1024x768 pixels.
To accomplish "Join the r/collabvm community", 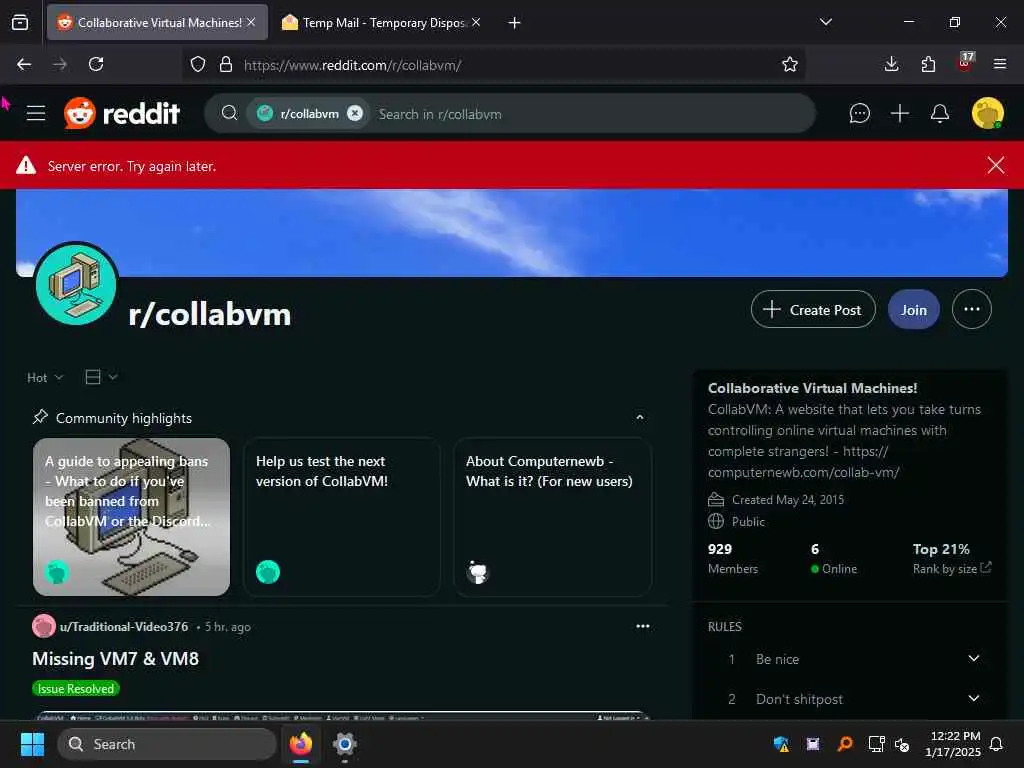I will point(913,310).
